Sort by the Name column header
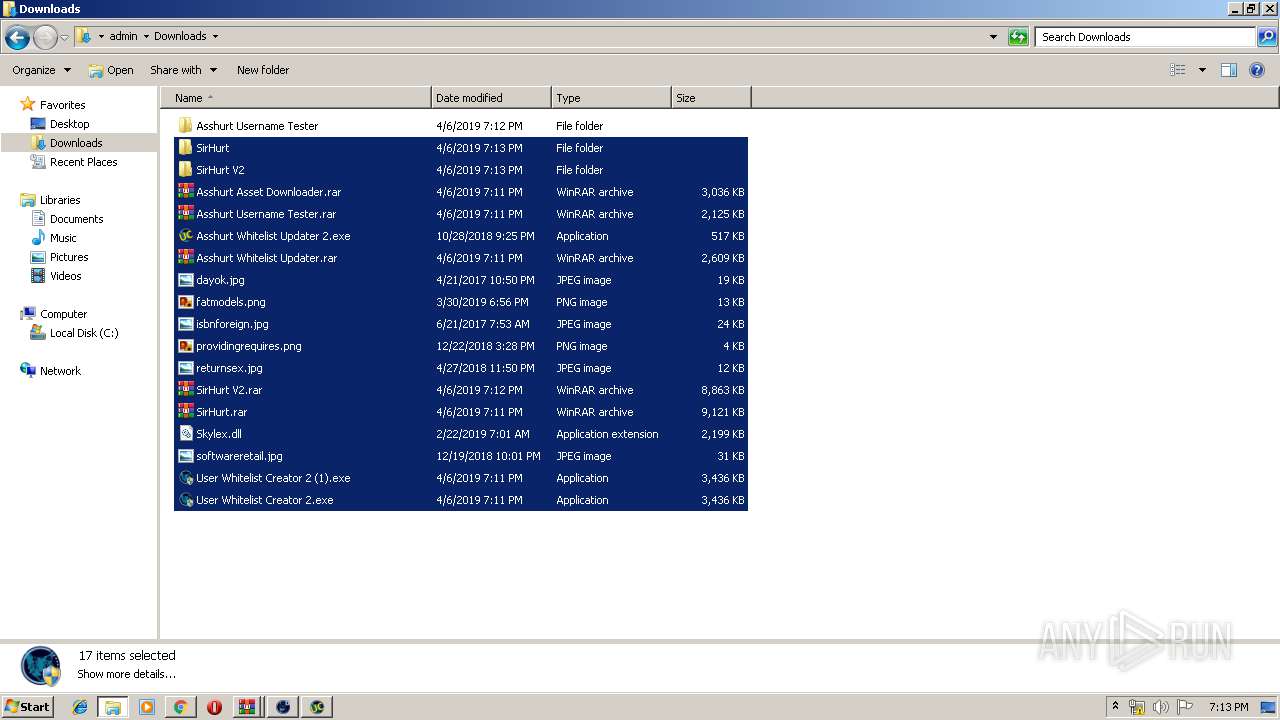This screenshot has width=1280, height=720. (296, 98)
